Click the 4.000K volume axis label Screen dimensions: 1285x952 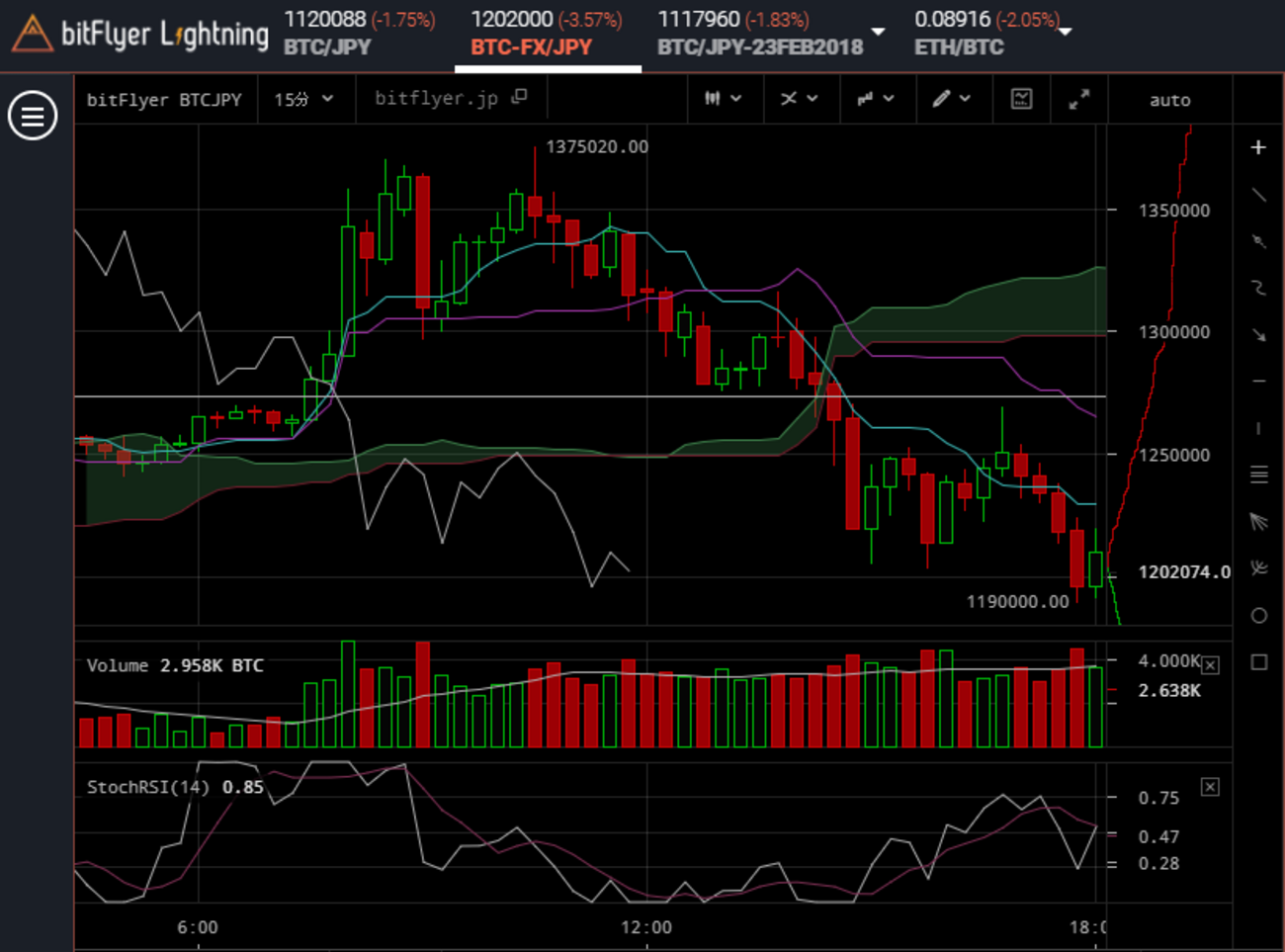1168,660
